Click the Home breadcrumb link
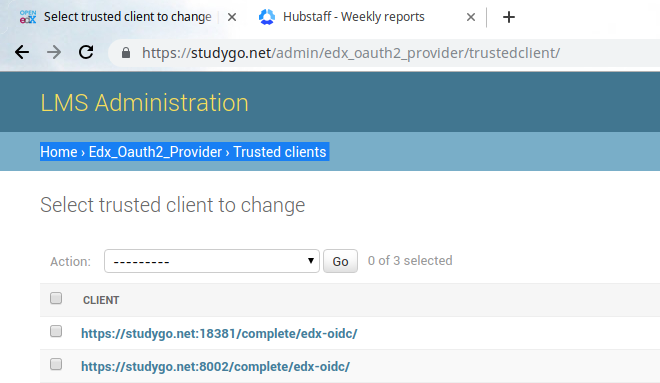Viewport: 660px width, 383px height. 59,152
